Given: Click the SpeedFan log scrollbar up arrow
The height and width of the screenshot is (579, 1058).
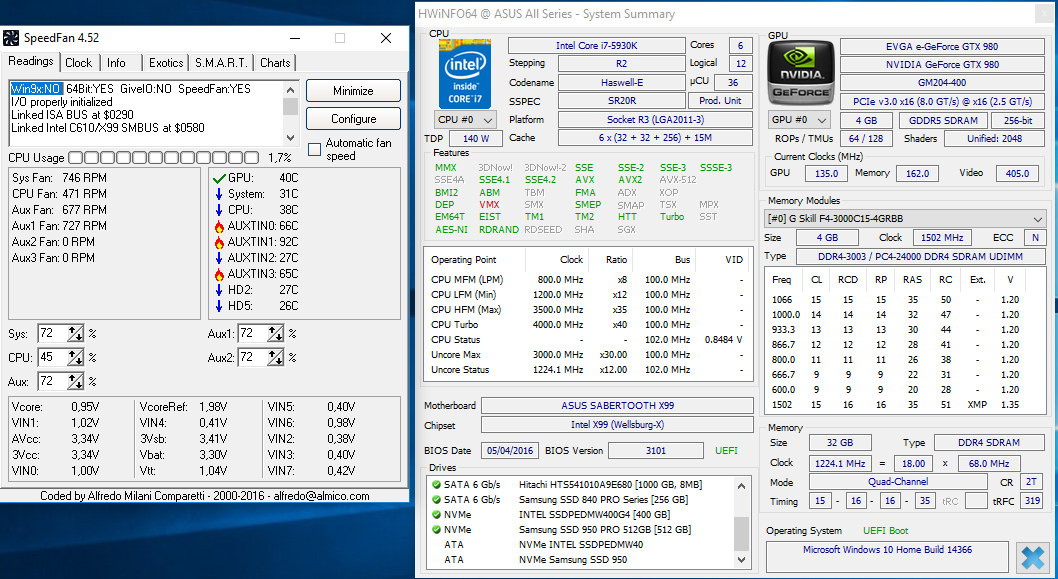Looking at the screenshot, I should (291, 89).
